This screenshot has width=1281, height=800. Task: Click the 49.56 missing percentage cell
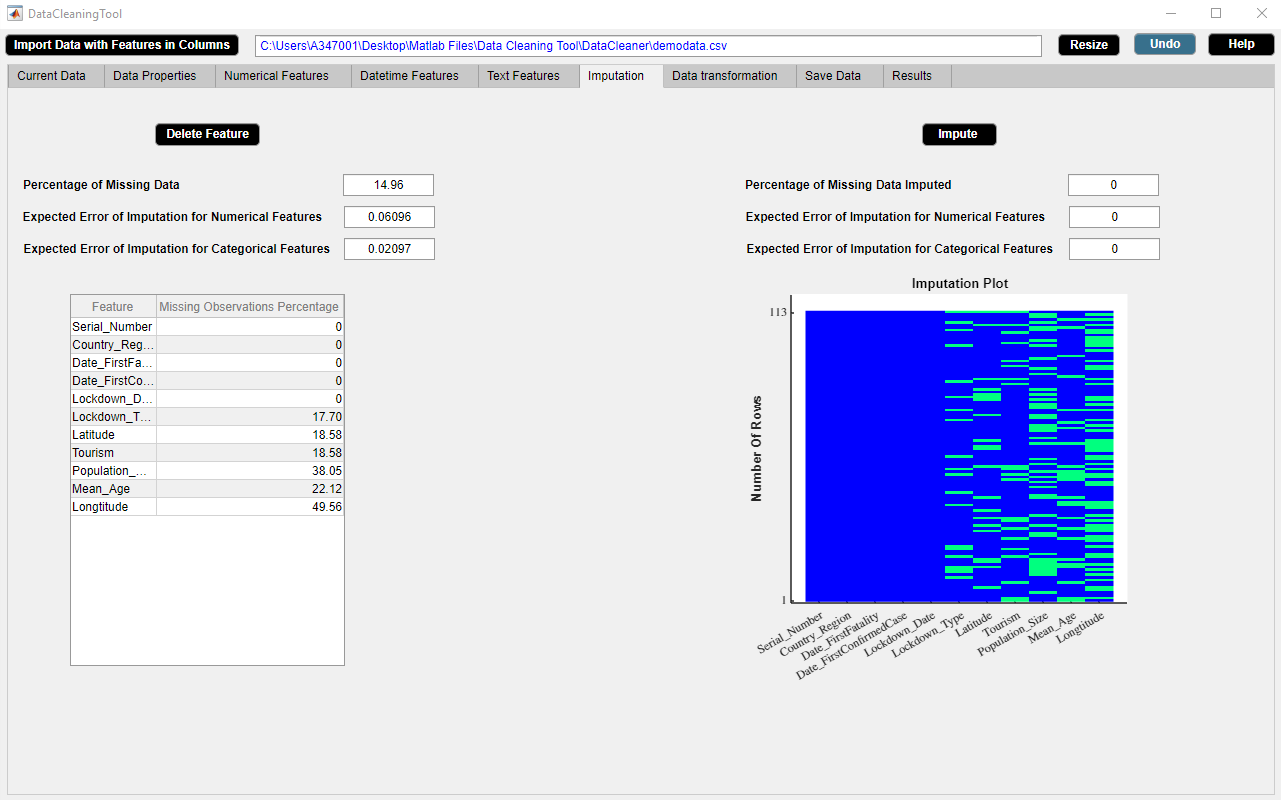(250, 507)
